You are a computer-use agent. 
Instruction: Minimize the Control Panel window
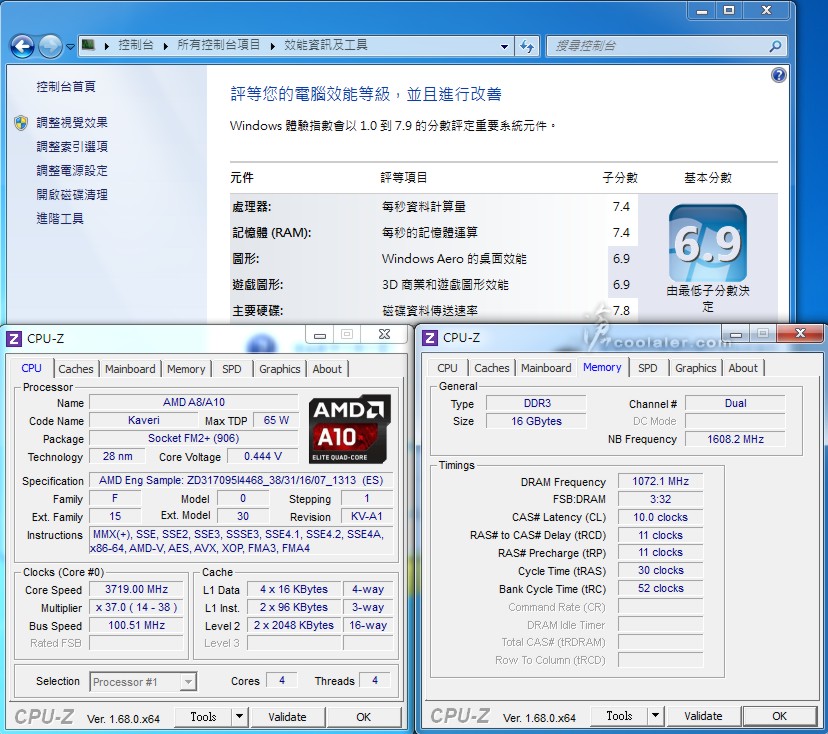click(x=702, y=11)
